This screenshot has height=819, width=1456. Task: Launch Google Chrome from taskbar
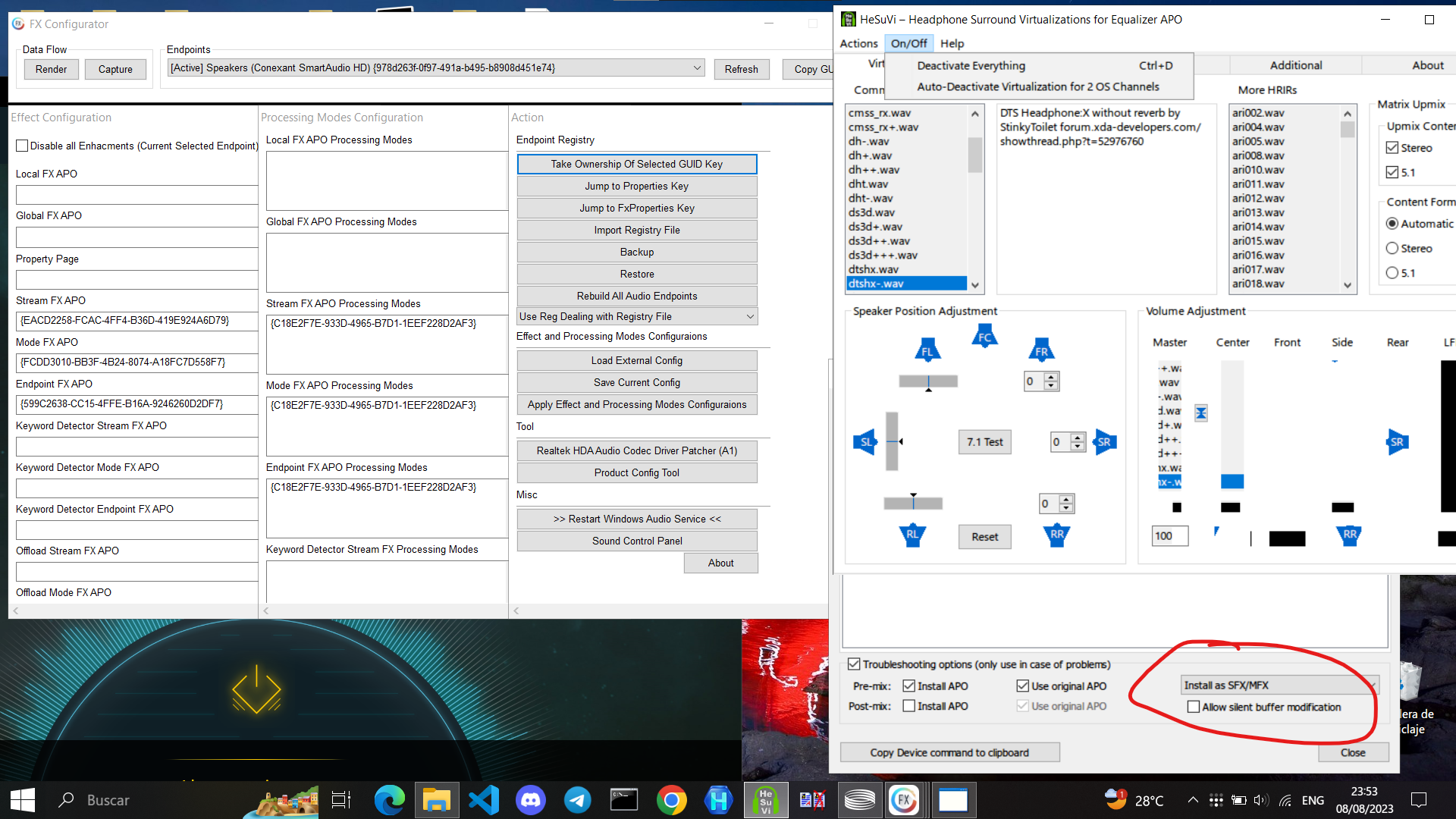(x=672, y=800)
